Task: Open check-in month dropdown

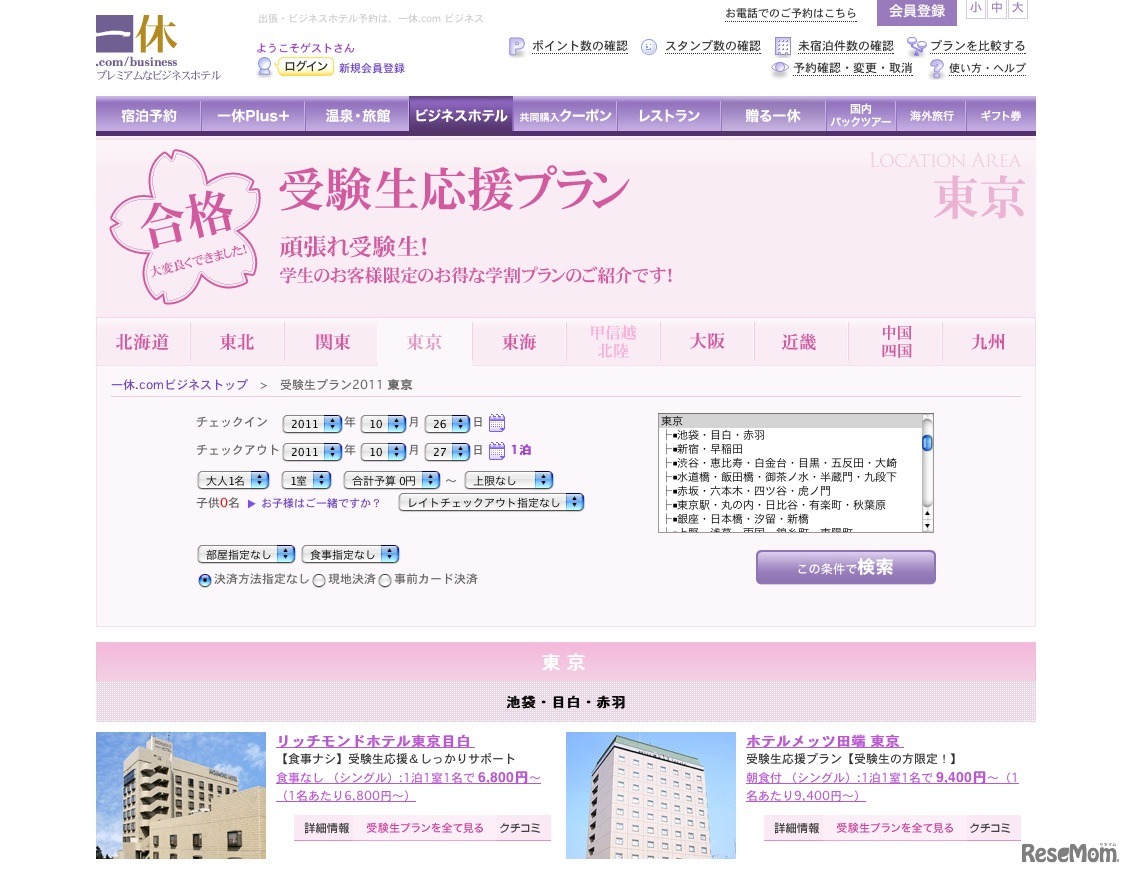Action: click(x=383, y=423)
